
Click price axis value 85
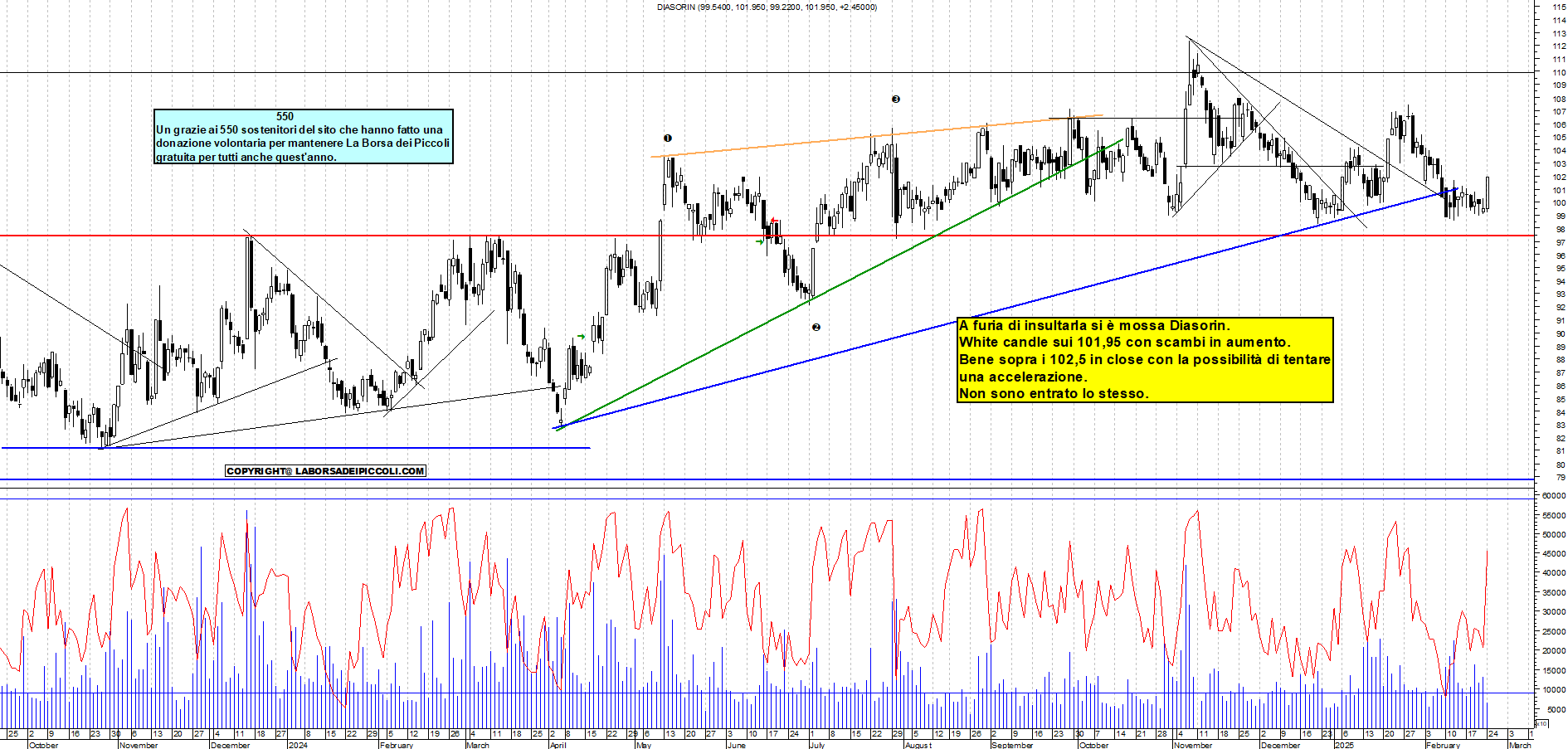tap(1561, 399)
